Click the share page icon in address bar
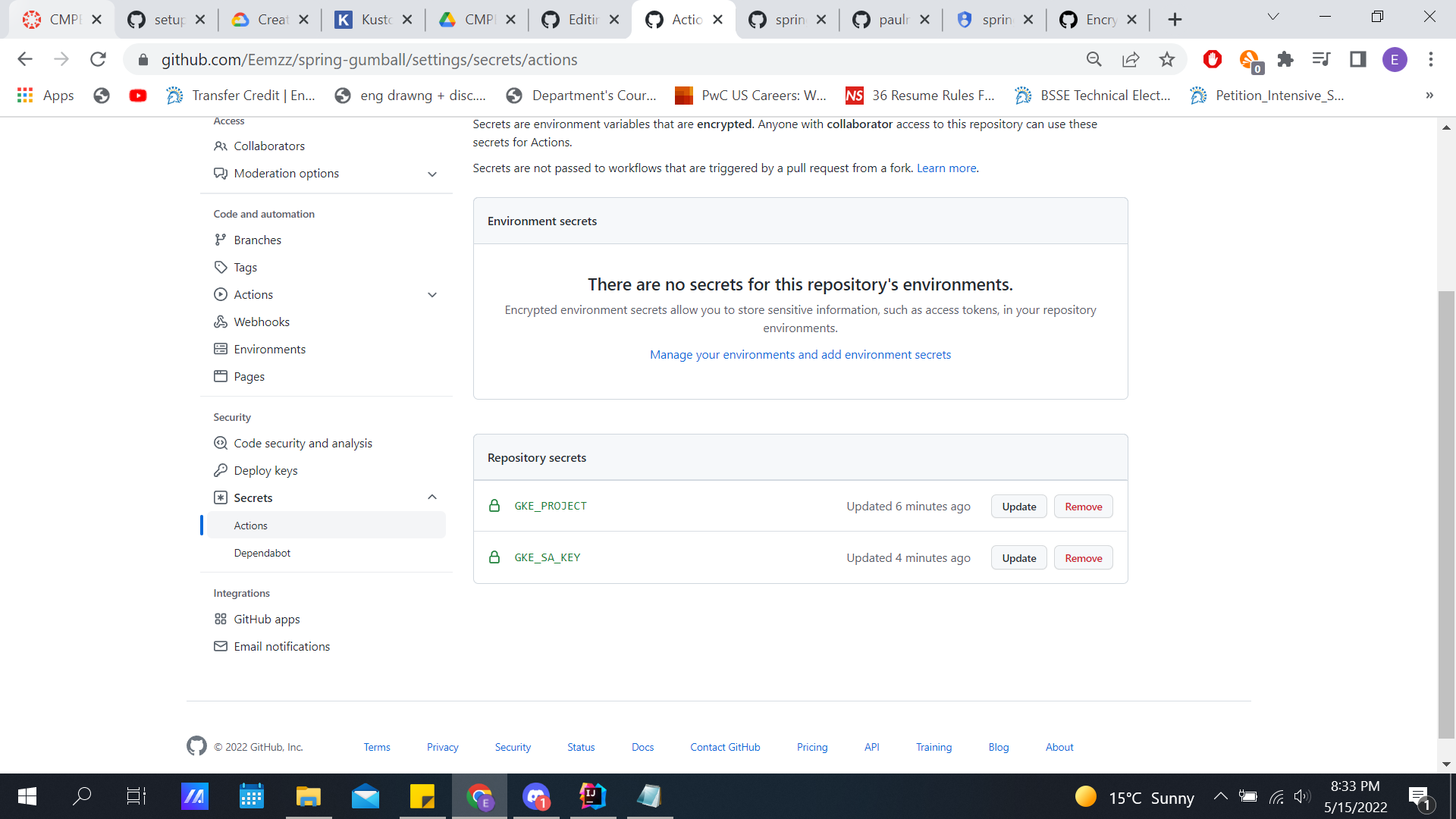The width and height of the screenshot is (1456, 819). (x=1131, y=59)
